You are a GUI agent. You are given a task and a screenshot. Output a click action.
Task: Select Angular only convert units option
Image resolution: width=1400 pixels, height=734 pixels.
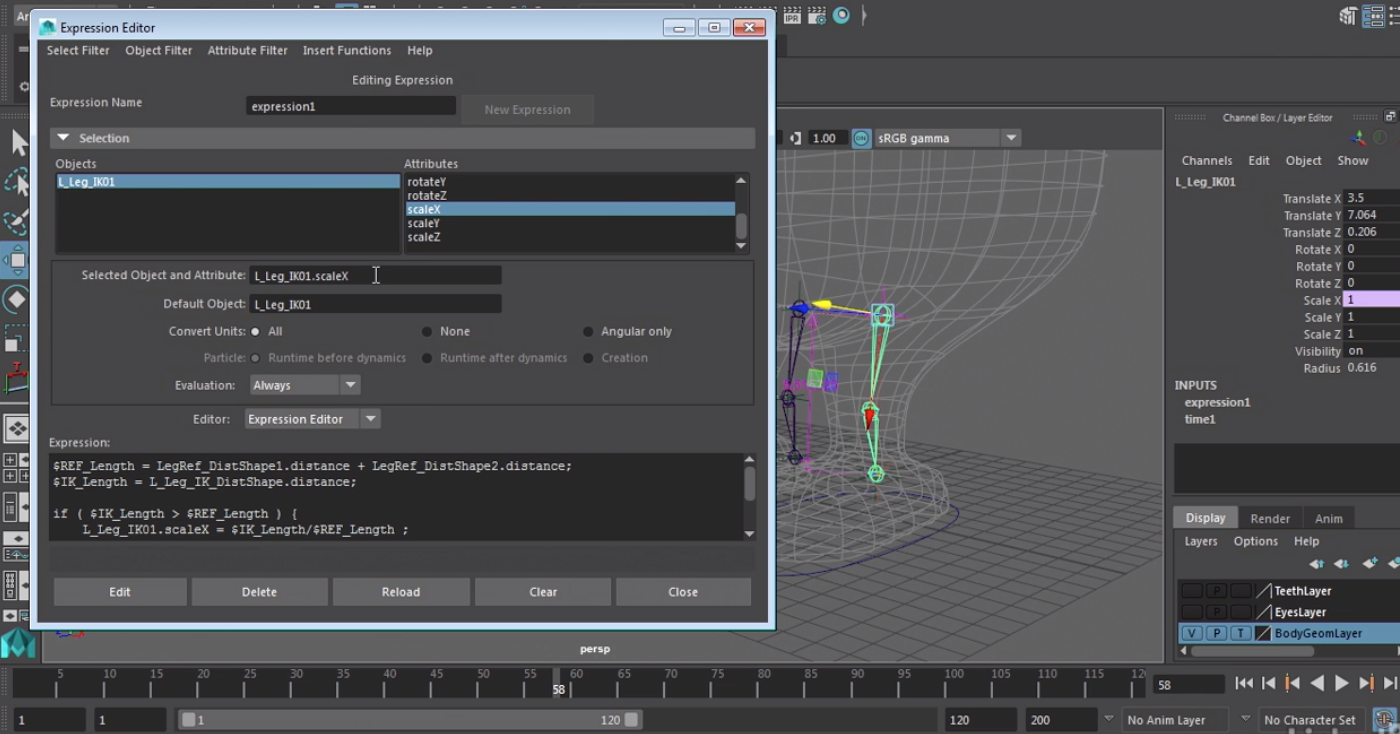pyautogui.click(x=588, y=332)
